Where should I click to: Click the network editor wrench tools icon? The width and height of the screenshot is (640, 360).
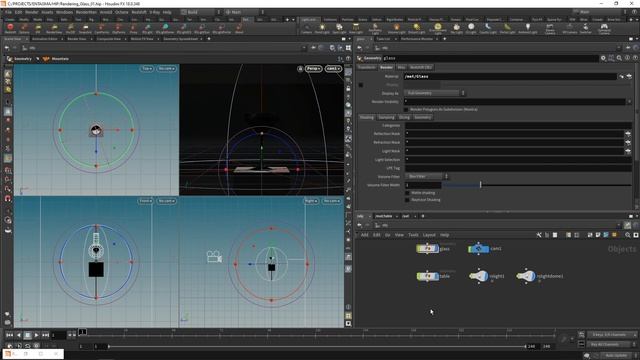(539, 235)
